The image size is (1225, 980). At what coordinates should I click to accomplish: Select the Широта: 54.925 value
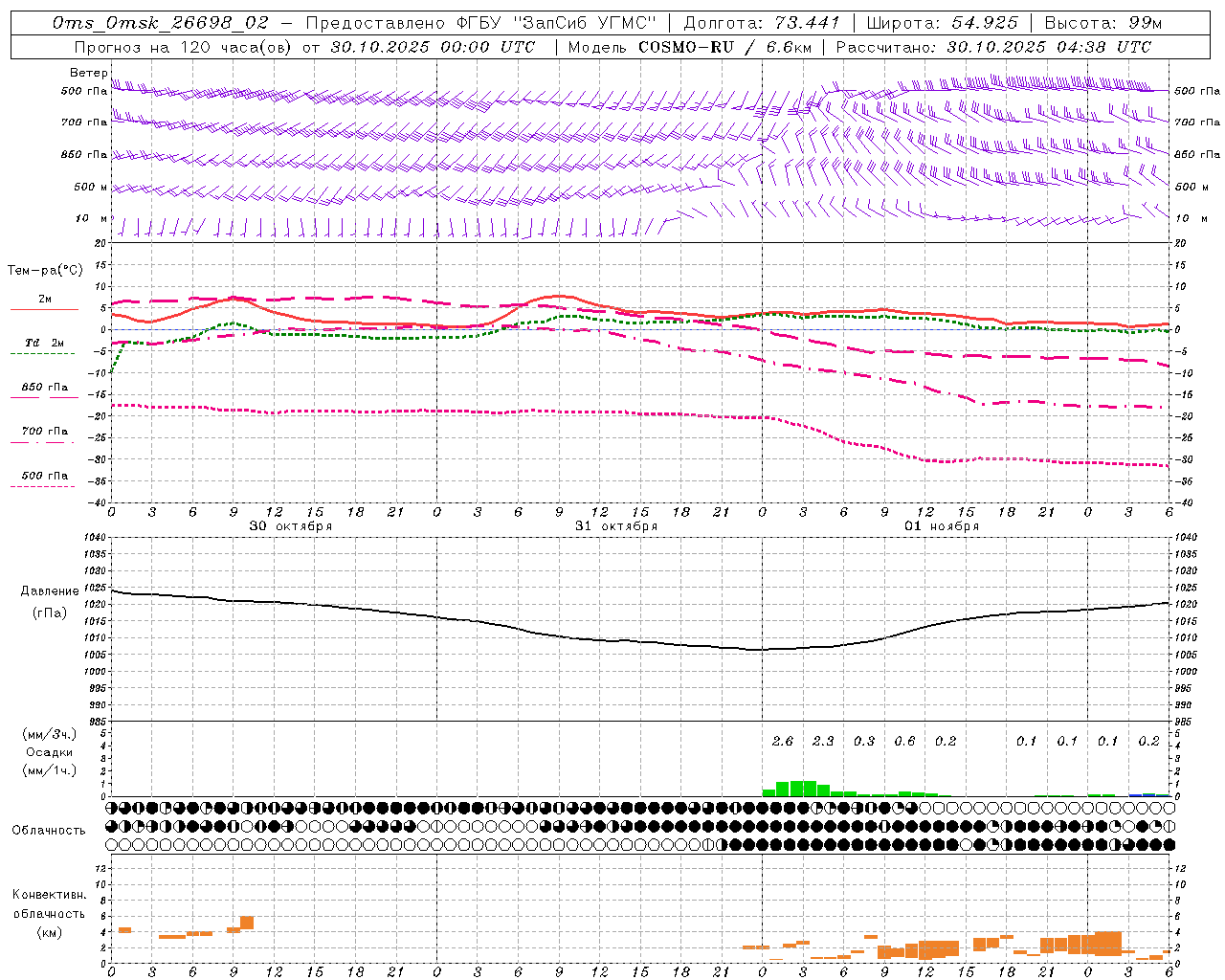(x=942, y=23)
